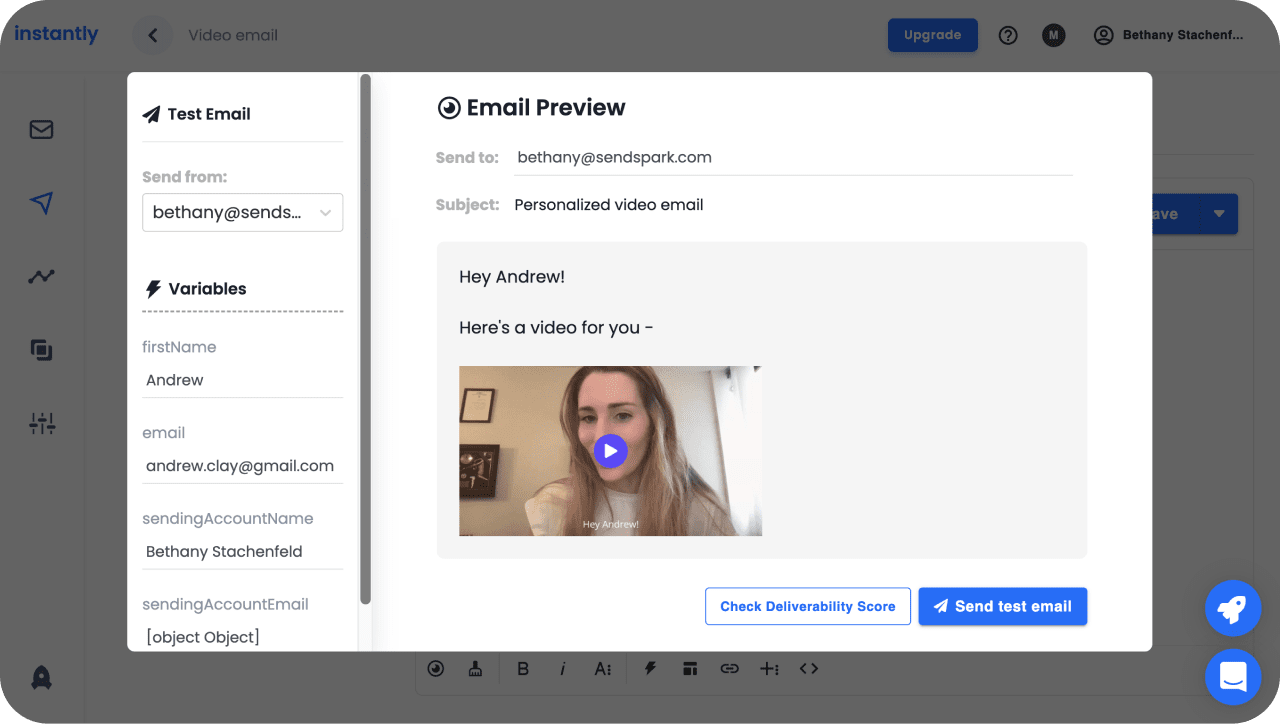Edit the sendingAccountName field Bethany Stachenfeld
This screenshot has width=1280, height=724.
pos(242,552)
